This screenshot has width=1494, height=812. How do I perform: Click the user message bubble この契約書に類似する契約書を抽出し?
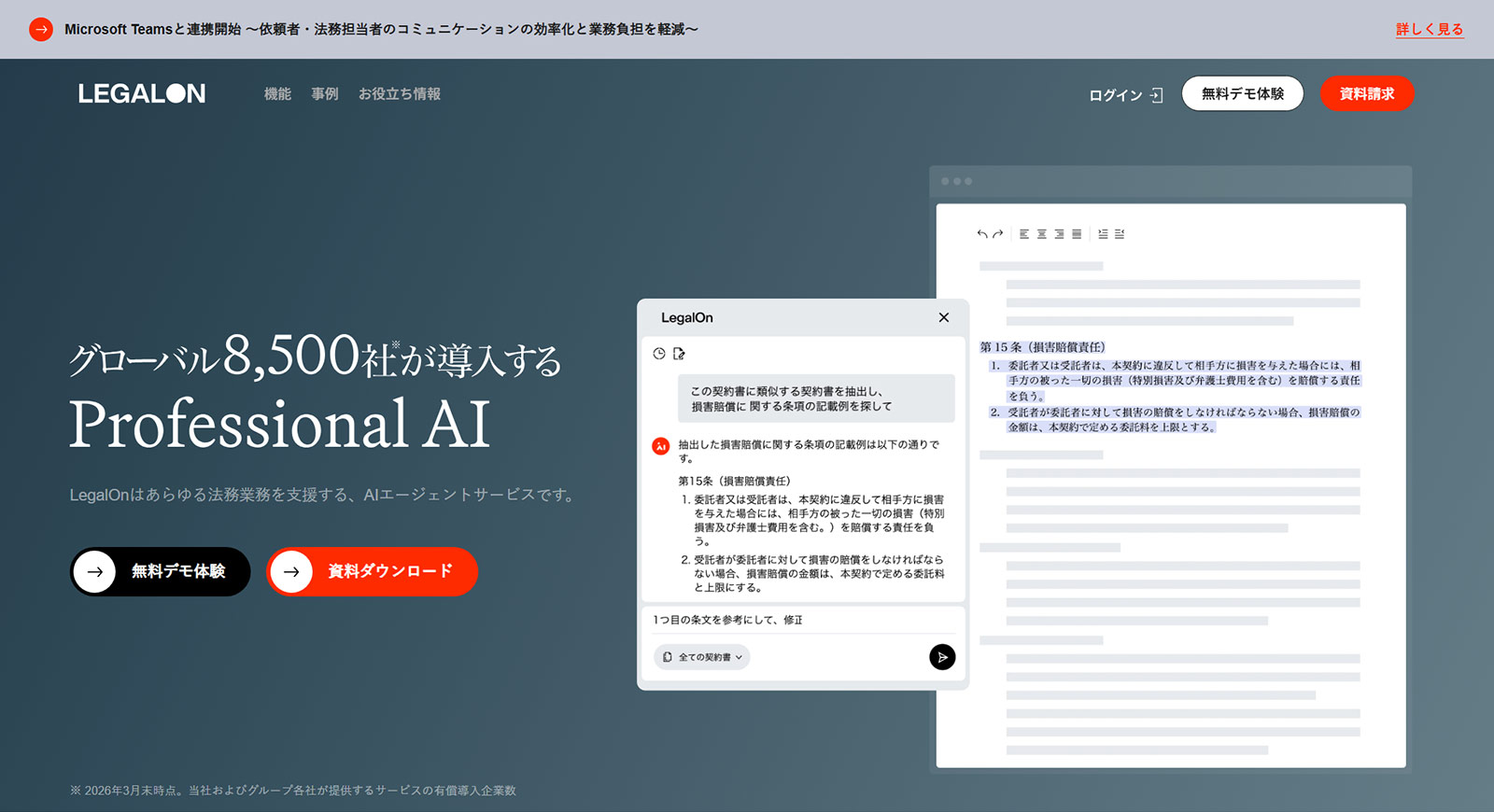click(816, 399)
